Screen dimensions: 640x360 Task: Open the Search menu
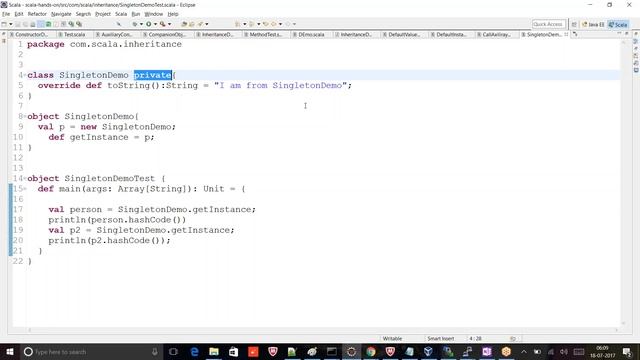pyautogui.click(x=83, y=14)
